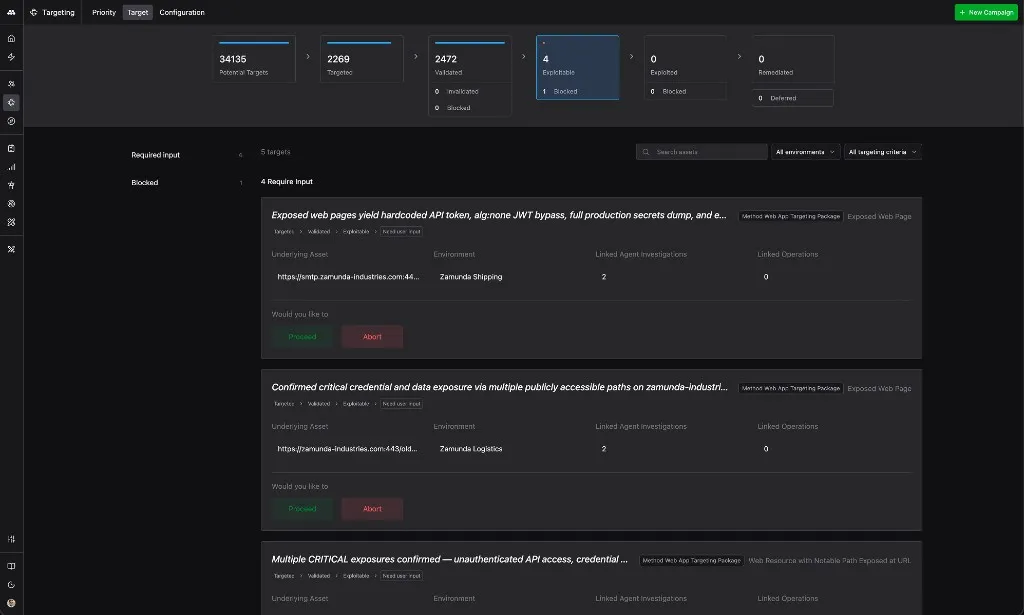This screenshot has width=1024, height=615.
Task: Select the 2472 Validated card
Action: click(x=470, y=59)
